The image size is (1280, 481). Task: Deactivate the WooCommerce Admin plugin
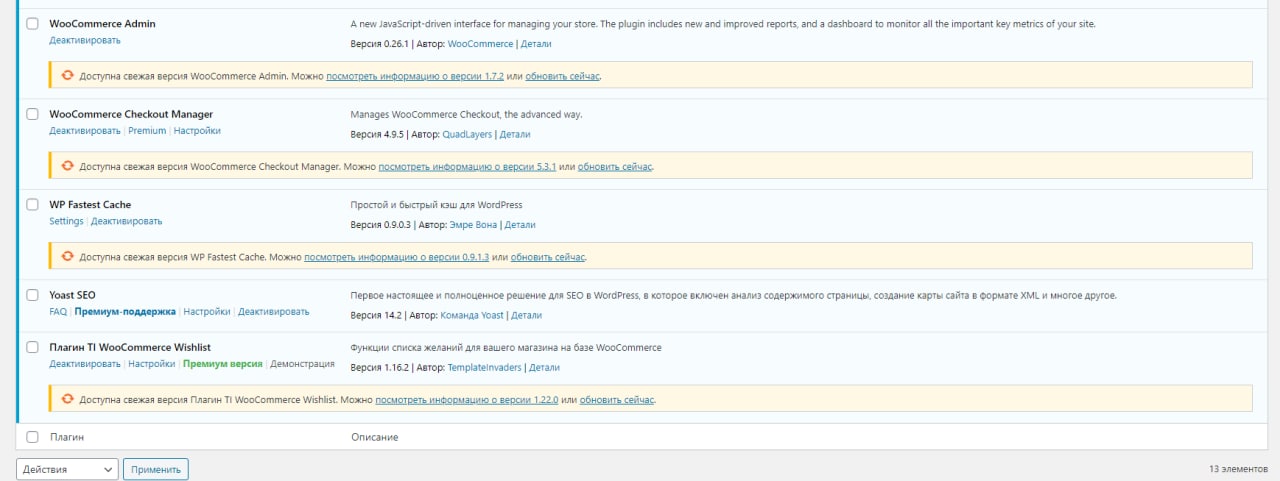pos(85,40)
